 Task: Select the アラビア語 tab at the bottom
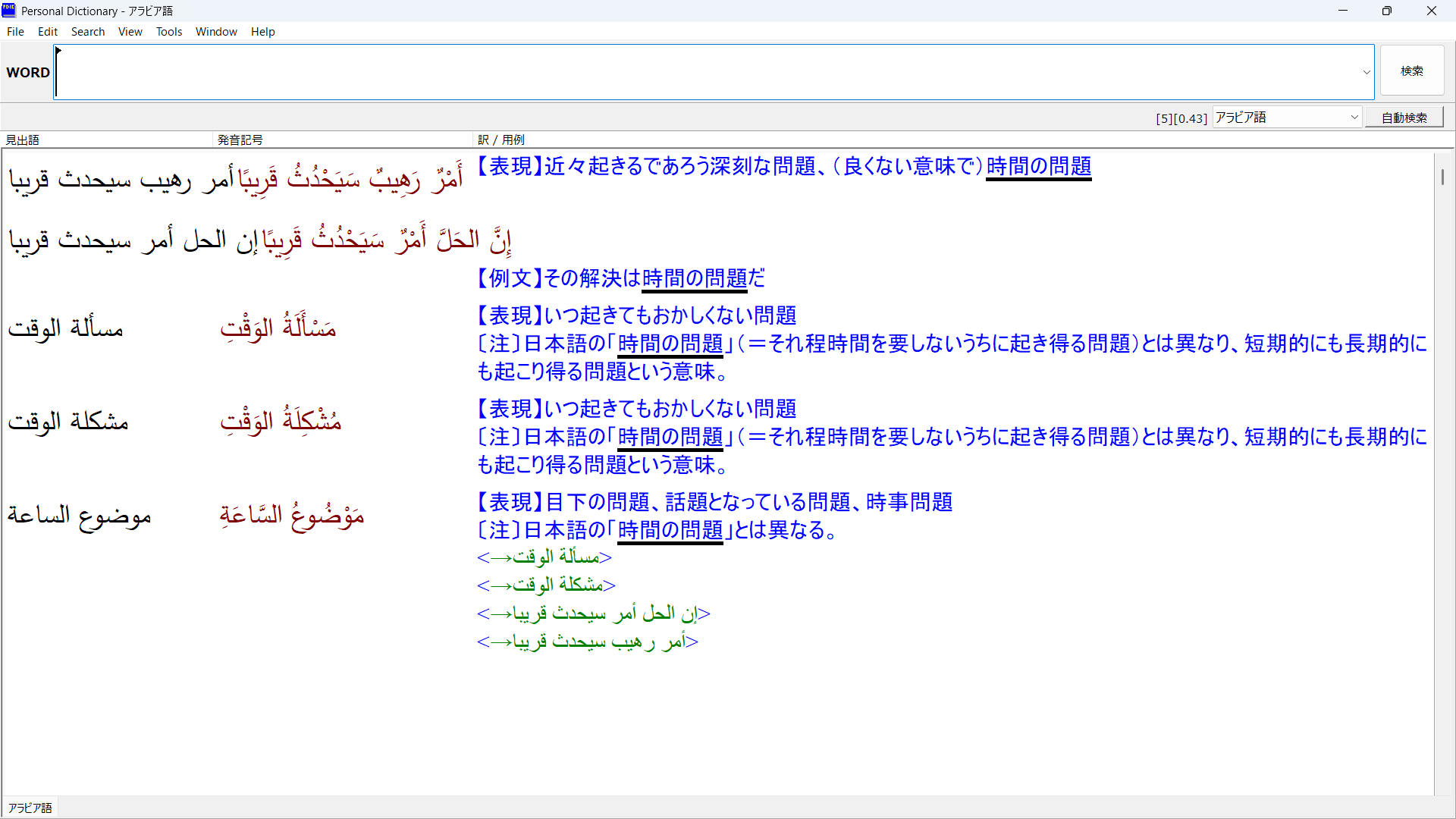click(x=30, y=808)
